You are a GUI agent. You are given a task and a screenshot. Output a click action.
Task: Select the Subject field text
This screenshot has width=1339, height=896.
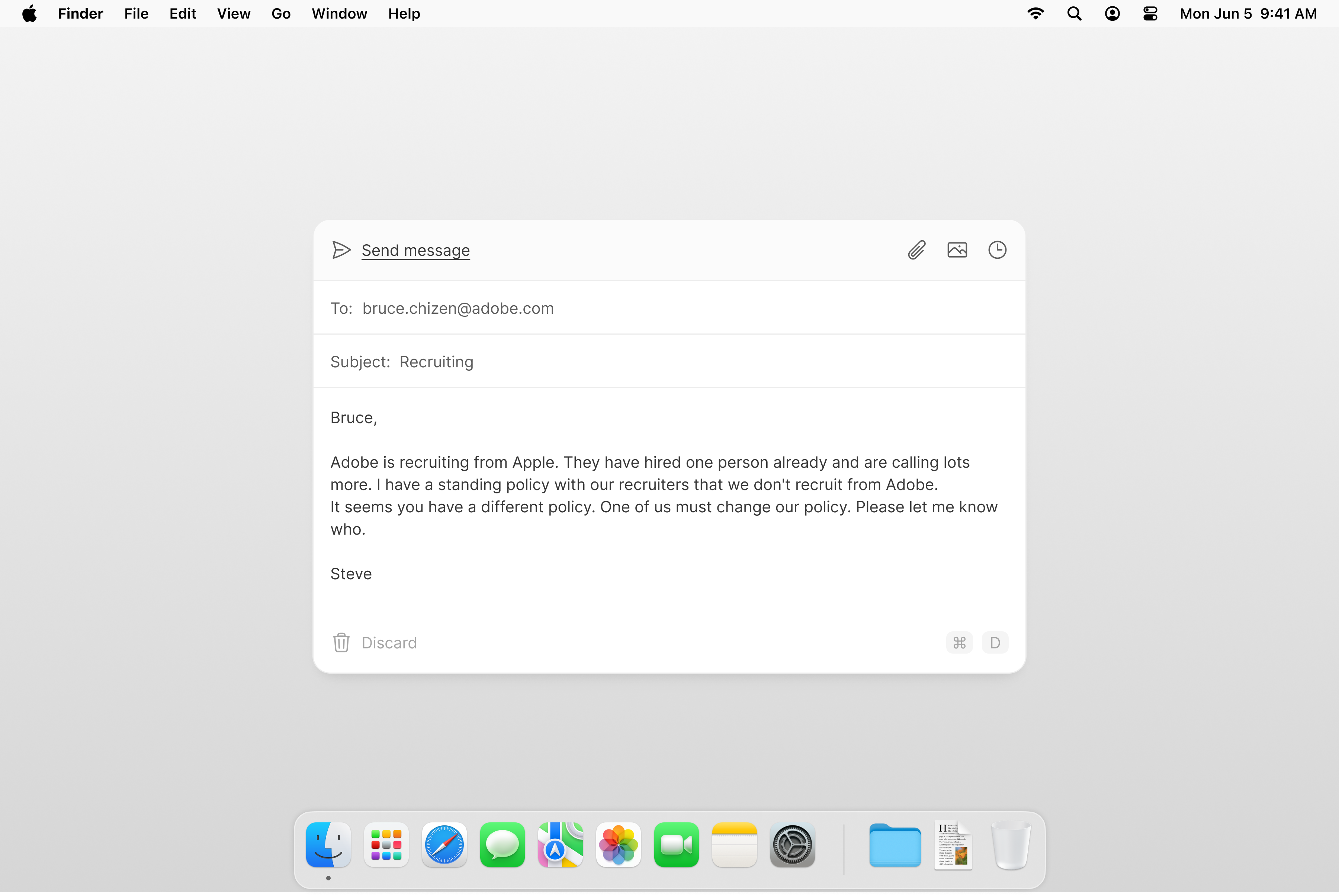point(435,361)
